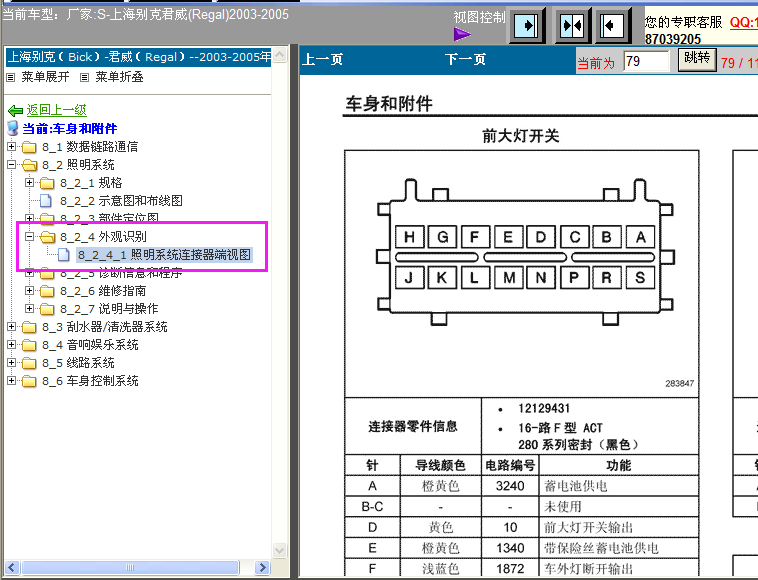Screen dimensions: 758x580
Task: Select the 8_3 刮水器/清洗器系统 label
Action: pyautogui.click(x=104, y=327)
